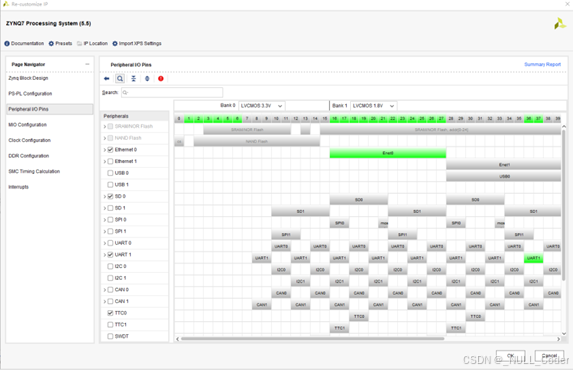Click the vertical scrollbar of pin grid
Viewport: 573px width, 371px height.
563,205
